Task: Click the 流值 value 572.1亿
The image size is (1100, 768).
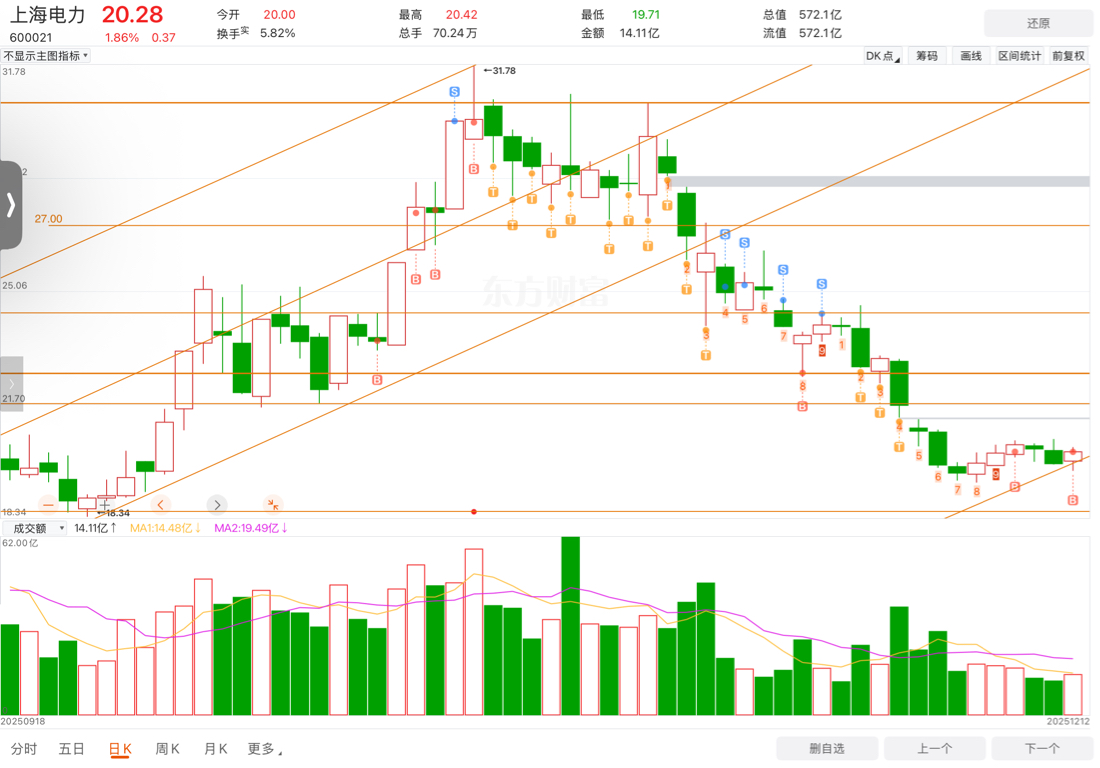Action: [820, 33]
